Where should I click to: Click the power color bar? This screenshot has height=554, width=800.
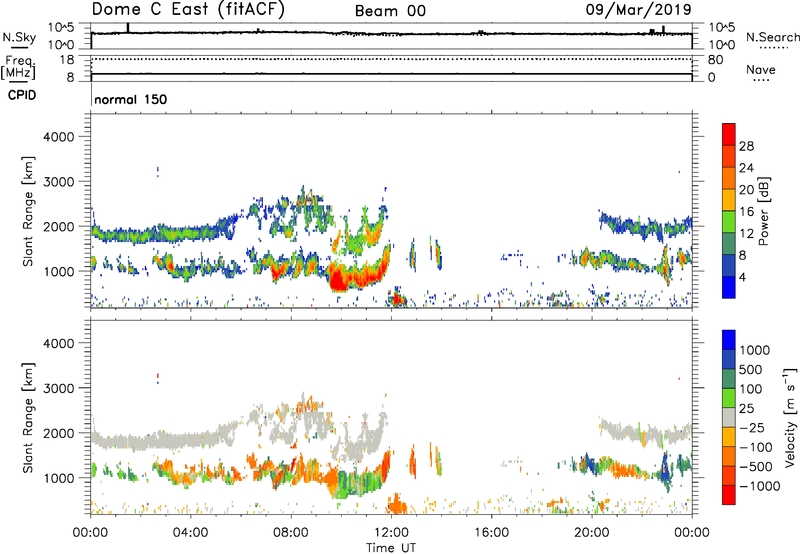729,211
